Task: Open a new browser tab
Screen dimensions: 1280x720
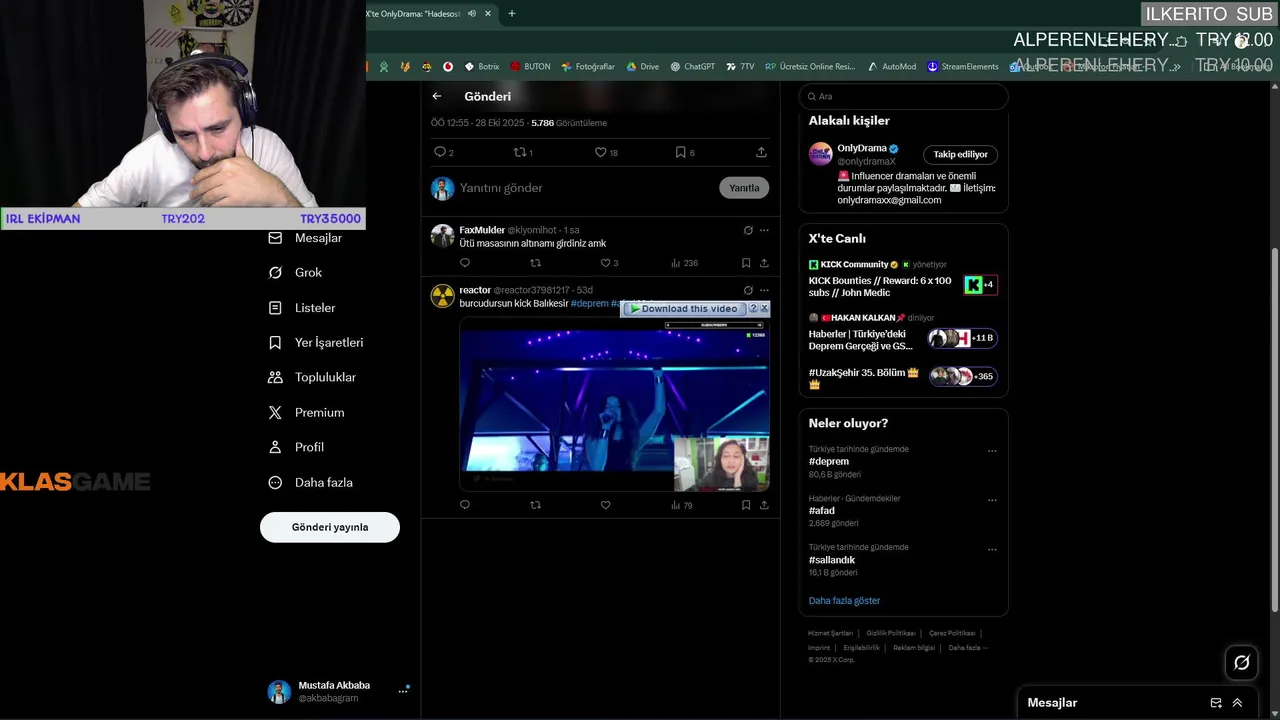Action: pos(512,13)
